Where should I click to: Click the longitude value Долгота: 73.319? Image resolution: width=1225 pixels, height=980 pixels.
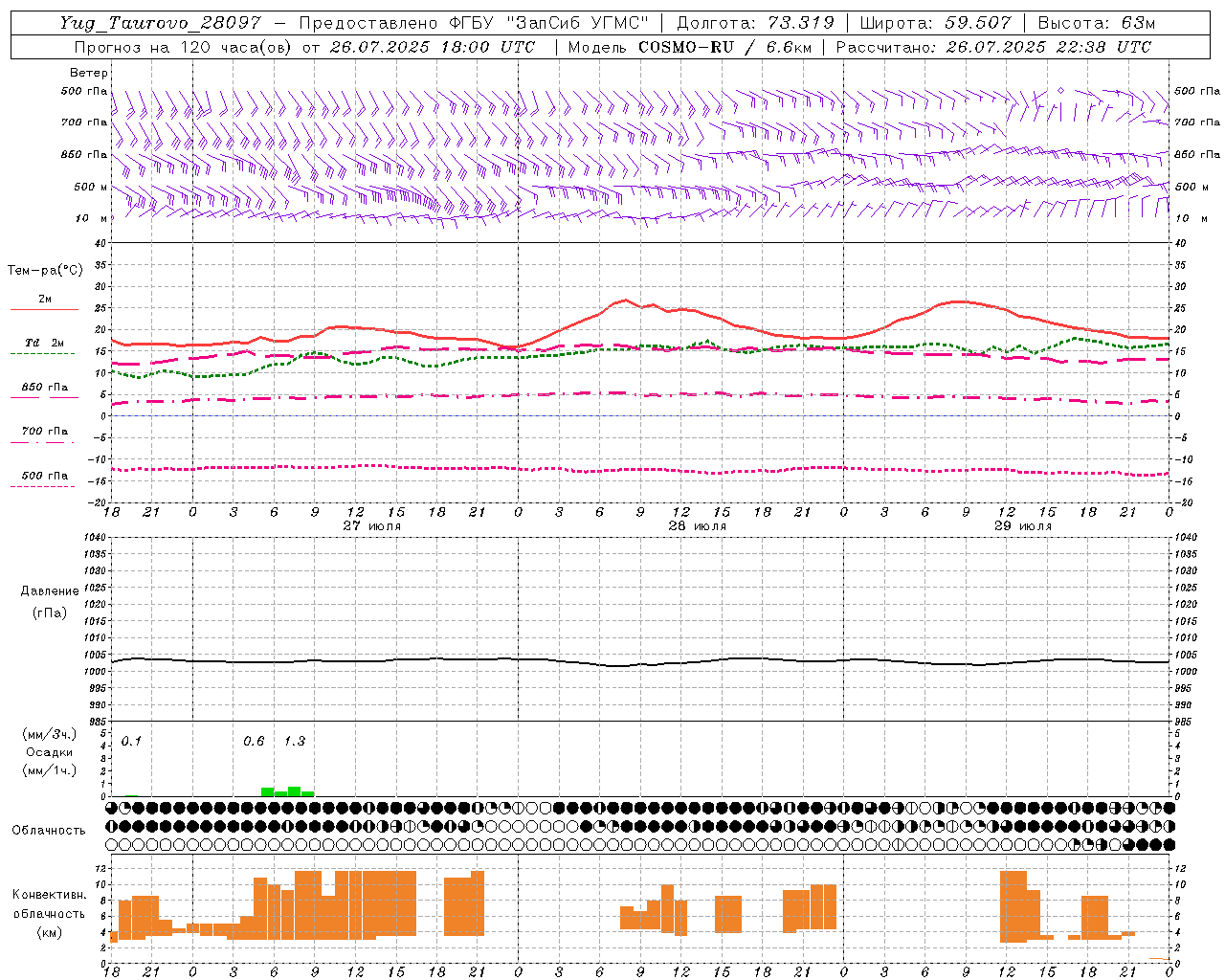tap(755, 23)
